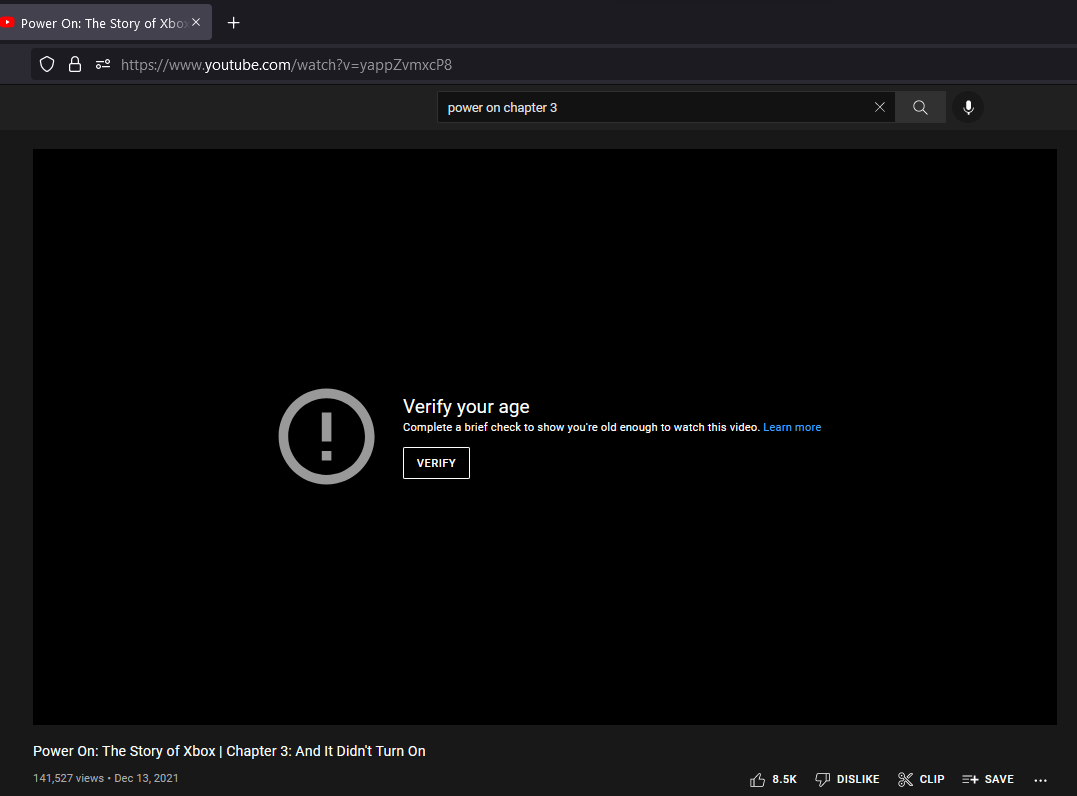Viewport: 1077px width, 796px height.
Task: Save video to playlist with SAVE
Action: (988, 780)
